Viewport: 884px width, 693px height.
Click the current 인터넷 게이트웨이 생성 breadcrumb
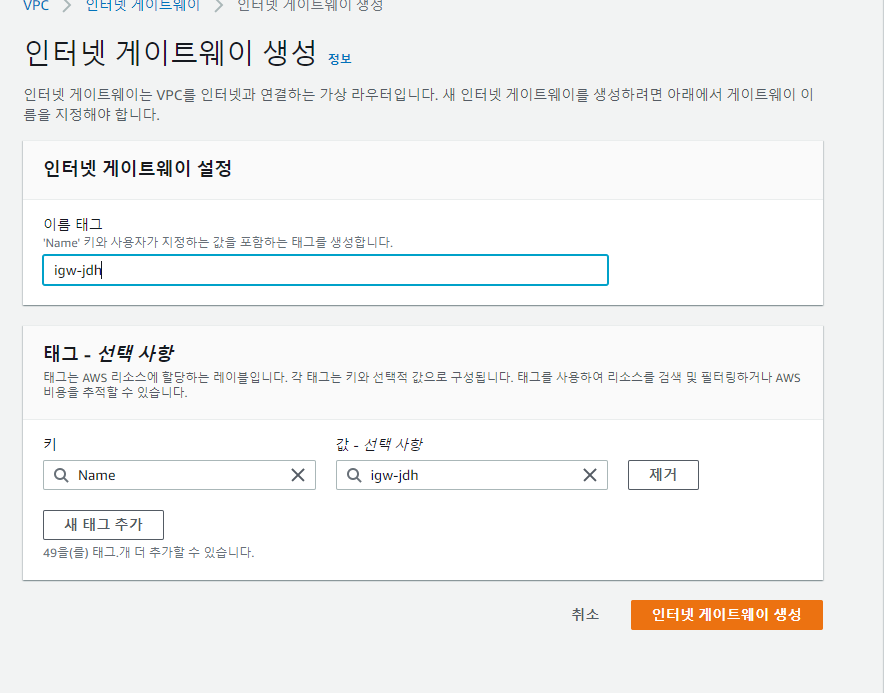point(310,6)
